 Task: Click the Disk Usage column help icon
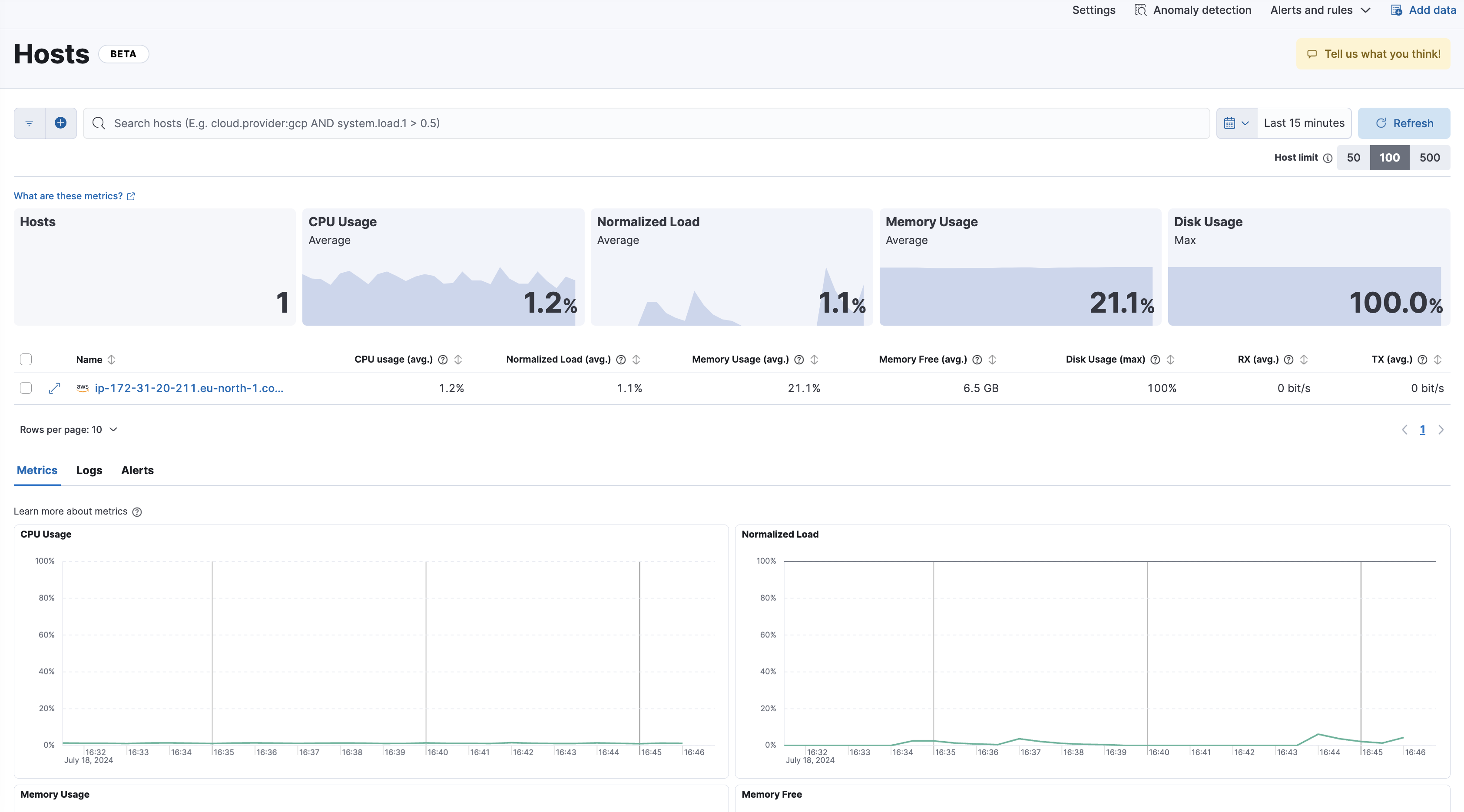click(x=1156, y=360)
